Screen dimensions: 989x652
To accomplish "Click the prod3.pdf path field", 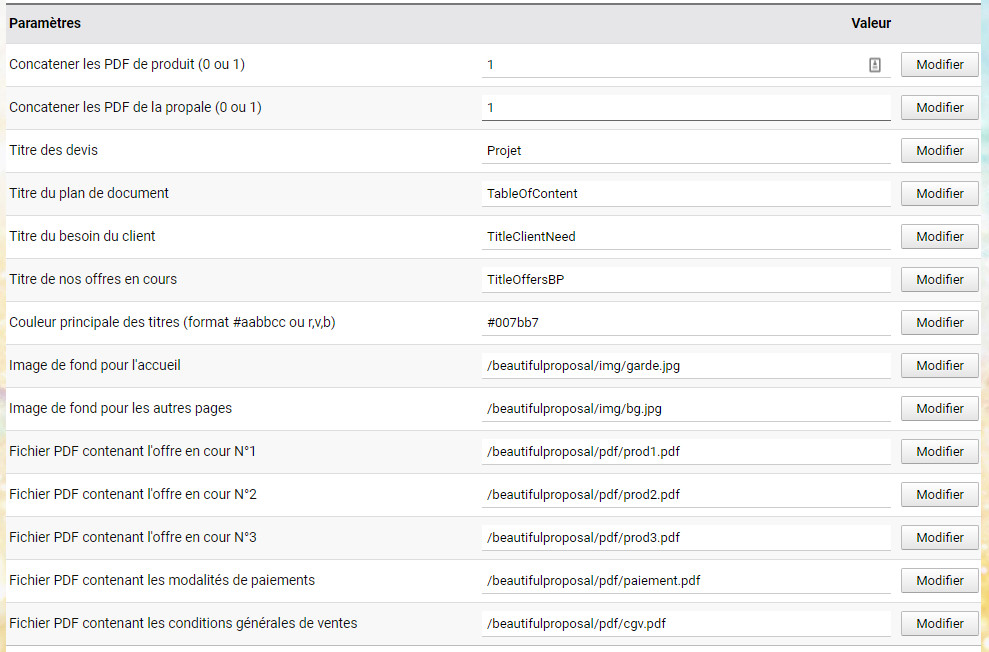I will point(686,537).
